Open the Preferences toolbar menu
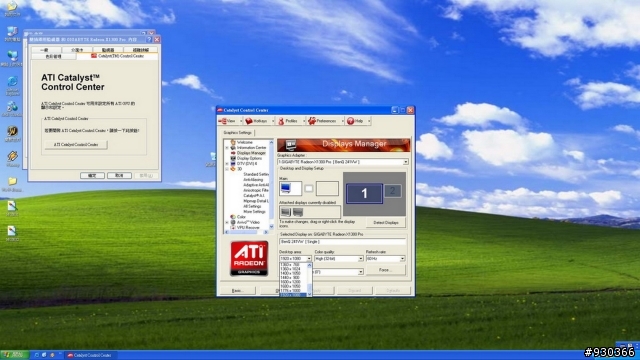Image resolution: width=640 pixels, height=360 pixels. pyautogui.click(x=325, y=121)
